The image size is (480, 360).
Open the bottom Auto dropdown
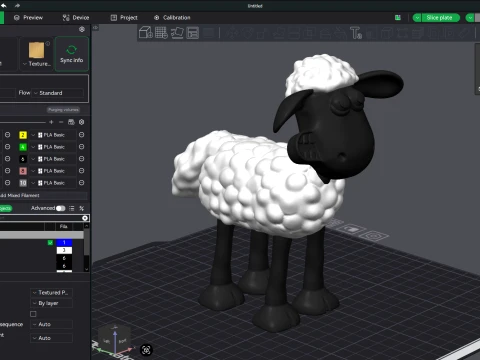coord(51,338)
